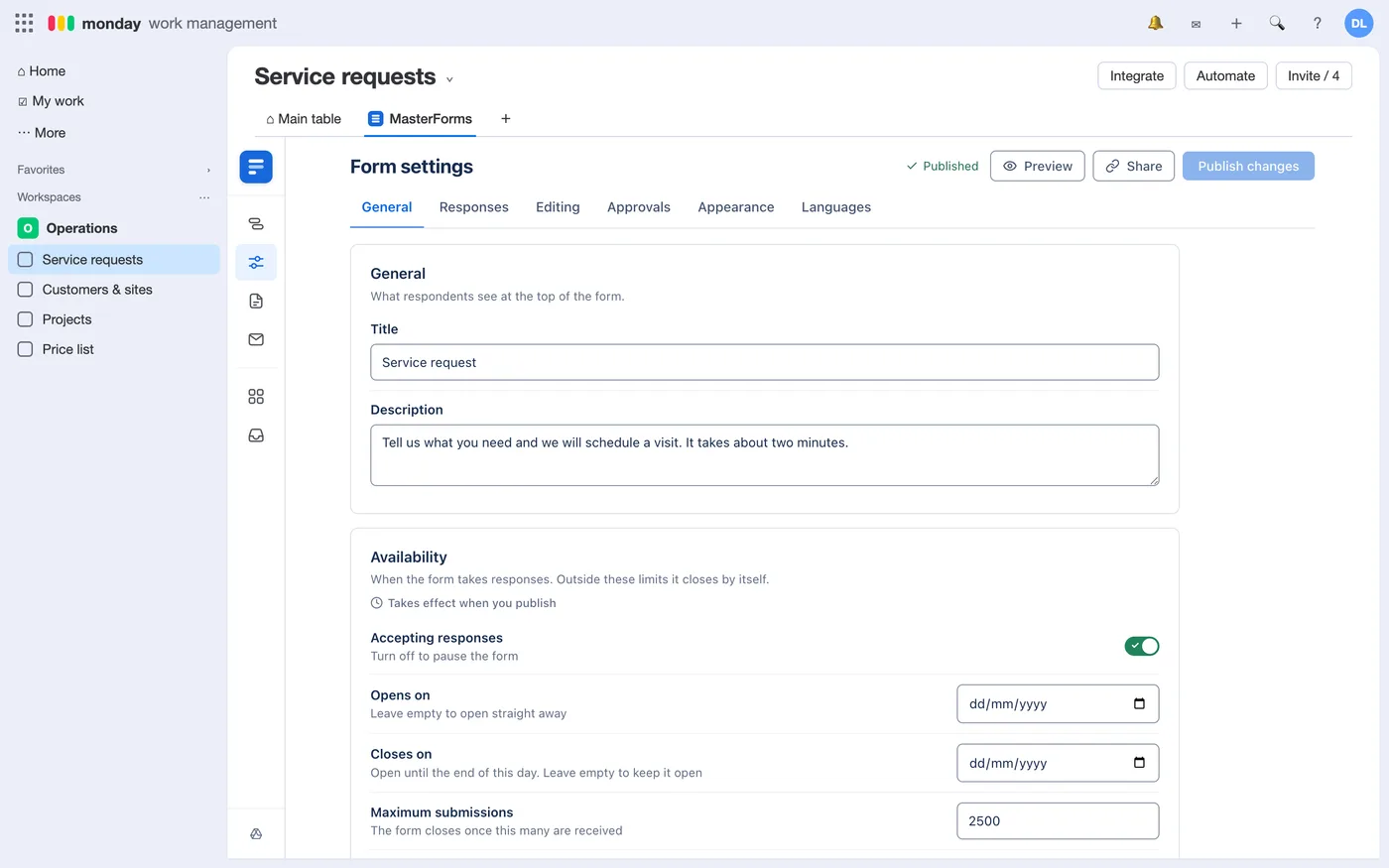Click the Description text area
Image resolution: width=1389 pixels, height=868 pixels.
click(x=765, y=455)
